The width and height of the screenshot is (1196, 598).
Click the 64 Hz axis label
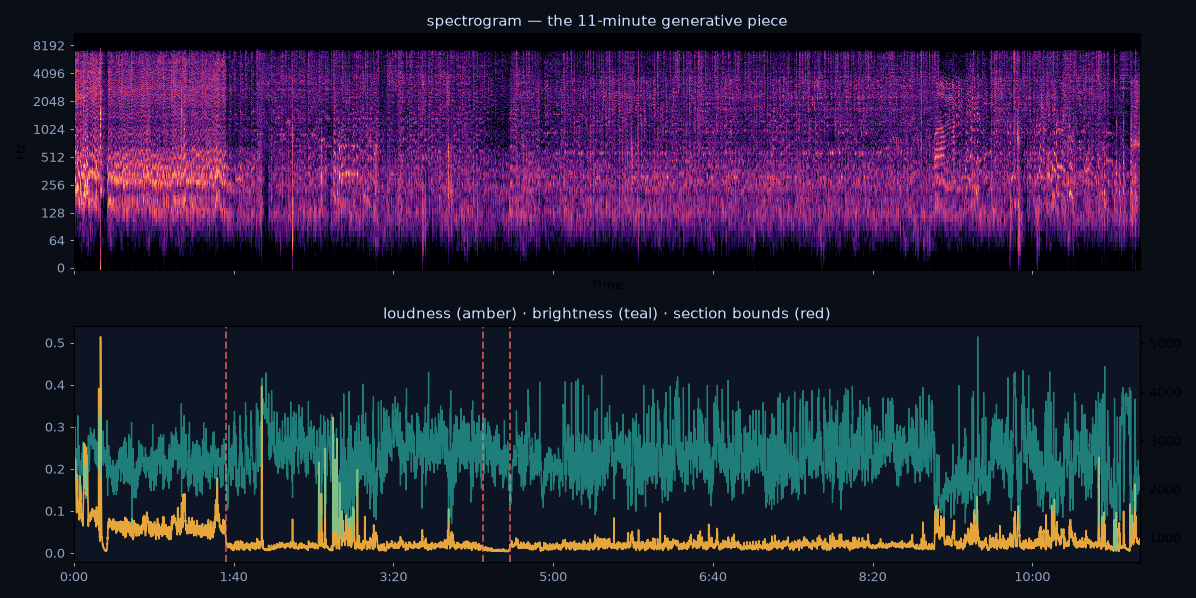click(x=58, y=241)
